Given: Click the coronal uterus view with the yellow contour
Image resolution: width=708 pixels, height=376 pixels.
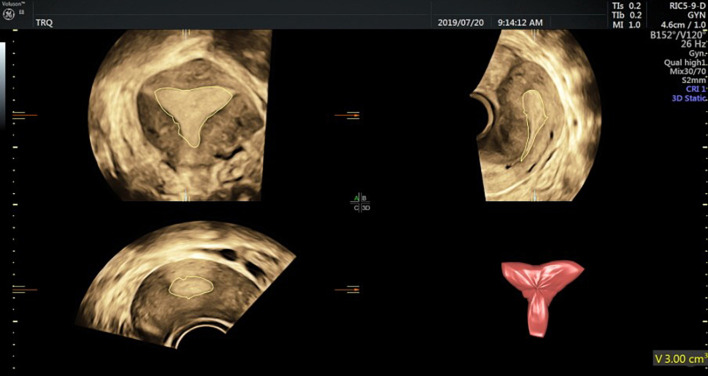Looking at the screenshot, I should [181, 115].
